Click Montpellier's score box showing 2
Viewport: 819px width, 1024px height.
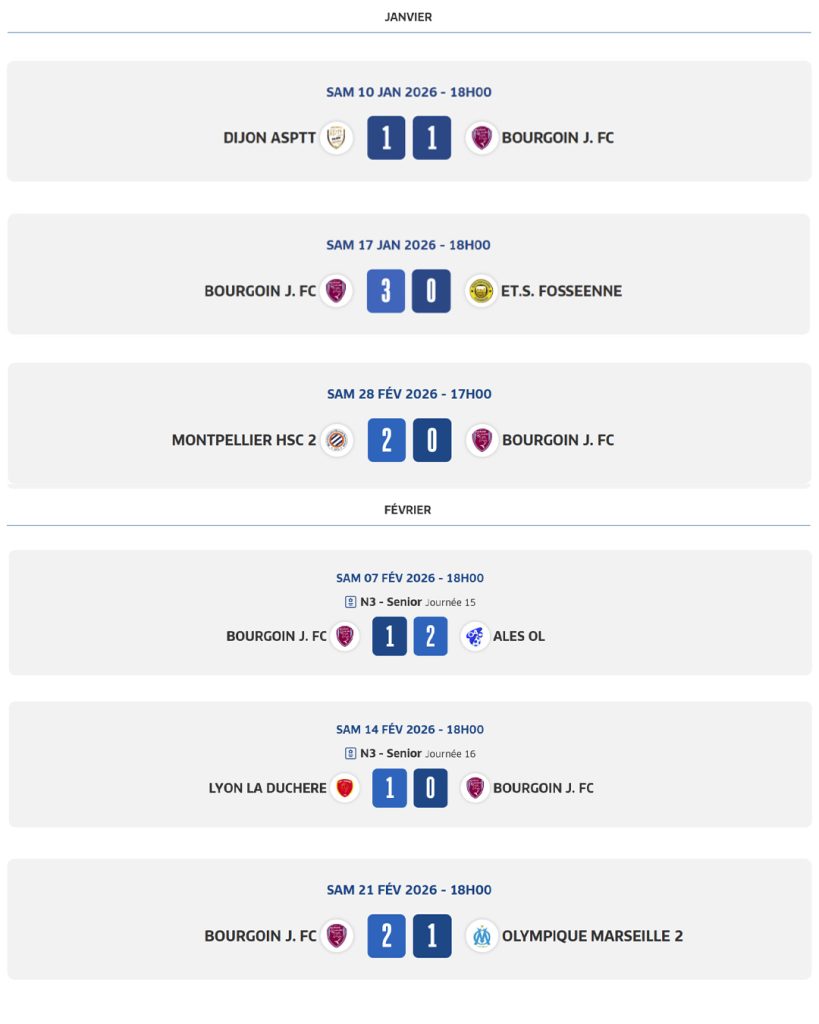point(386,440)
